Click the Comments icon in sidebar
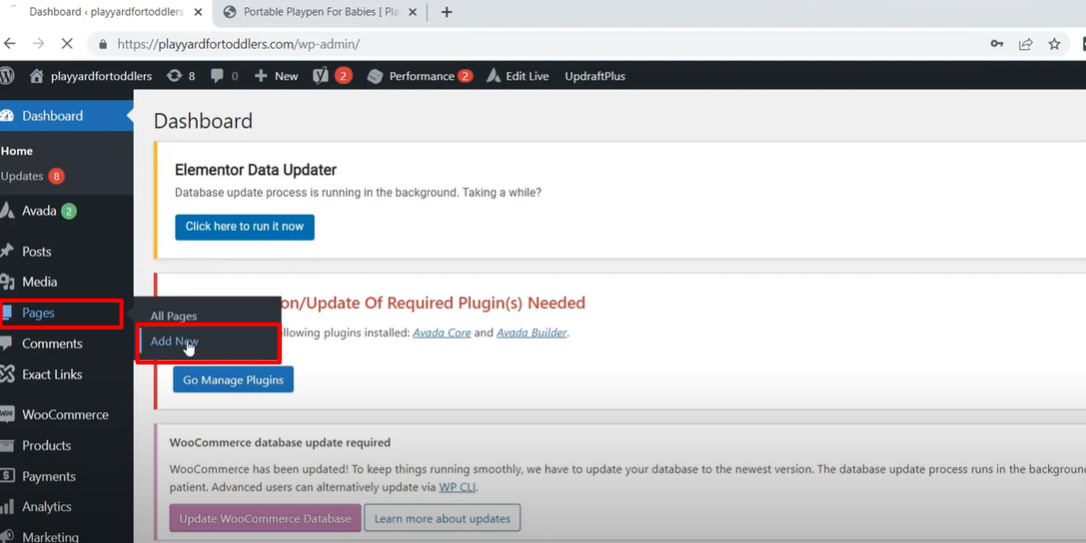 click(6, 343)
